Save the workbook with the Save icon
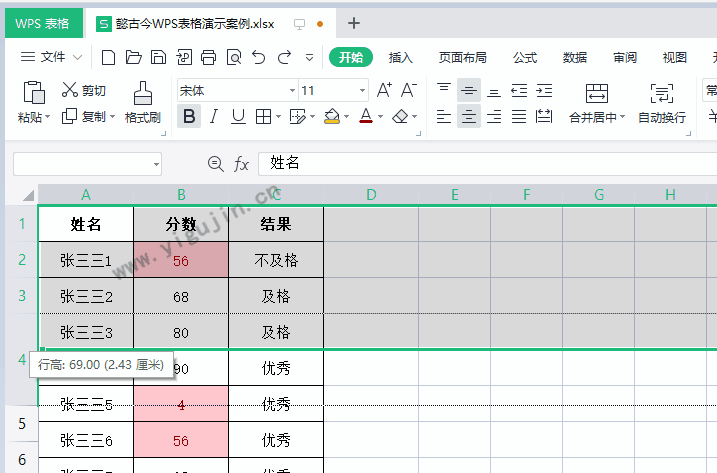The image size is (717, 473). [159, 58]
